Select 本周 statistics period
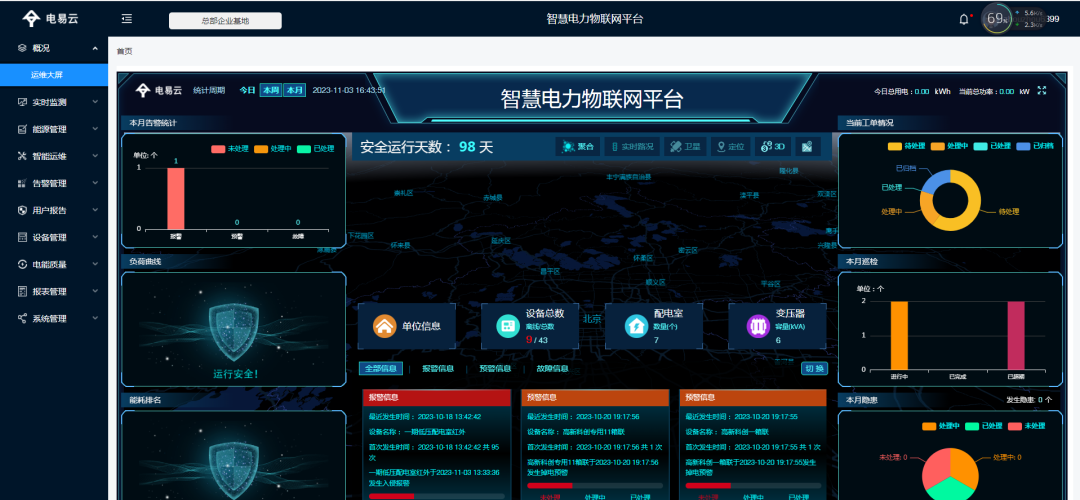The image size is (1080, 500). pos(270,90)
